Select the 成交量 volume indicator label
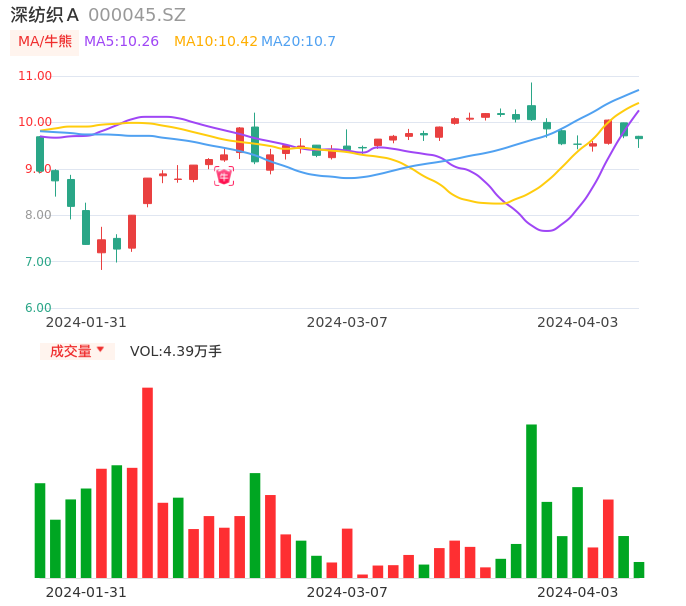 coord(70,351)
